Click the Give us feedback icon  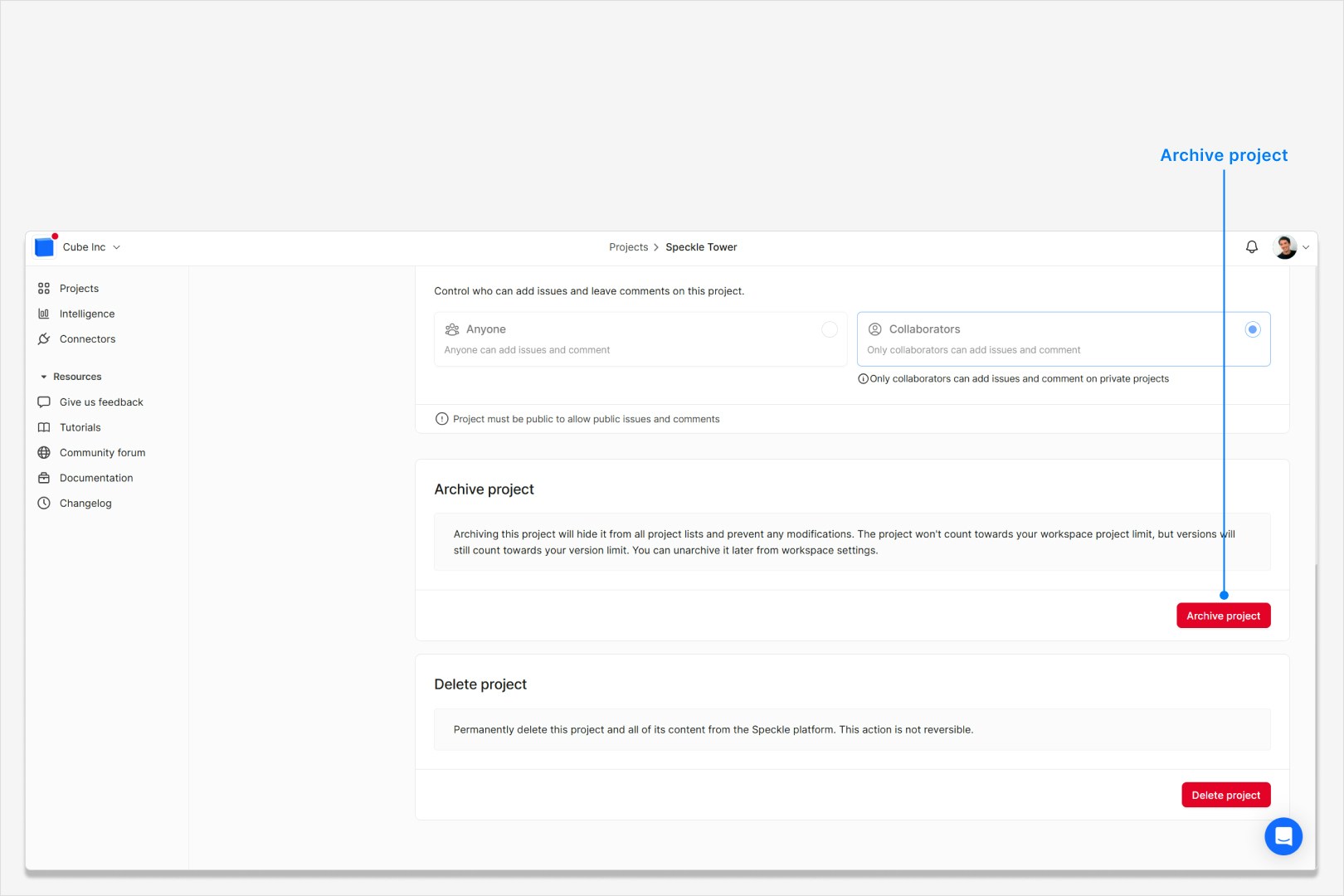[44, 402]
